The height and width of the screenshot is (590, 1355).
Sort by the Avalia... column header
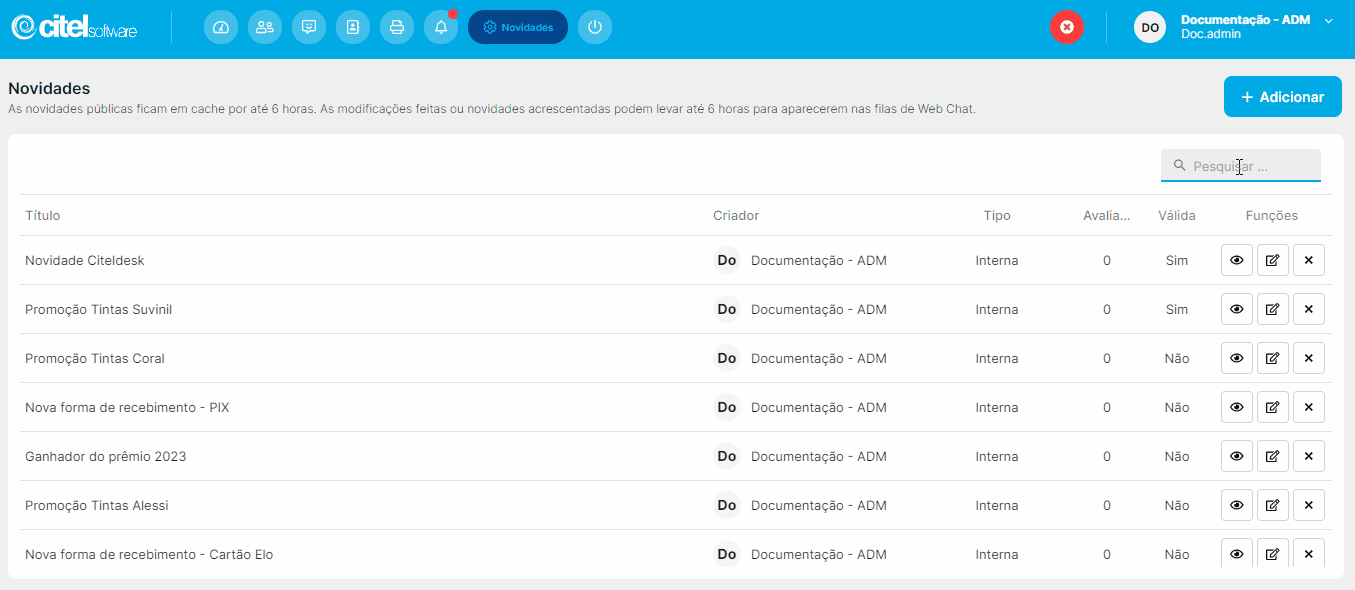coord(1107,215)
